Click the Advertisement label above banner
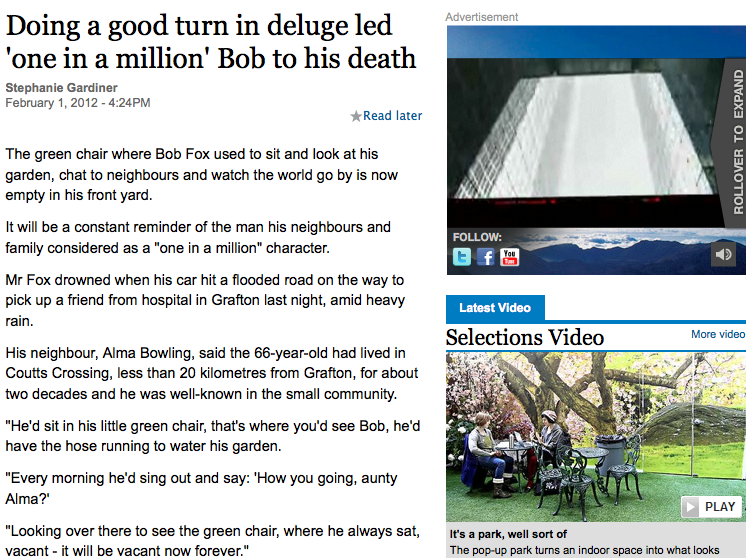Viewport: 751px width, 558px height. pos(481,17)
